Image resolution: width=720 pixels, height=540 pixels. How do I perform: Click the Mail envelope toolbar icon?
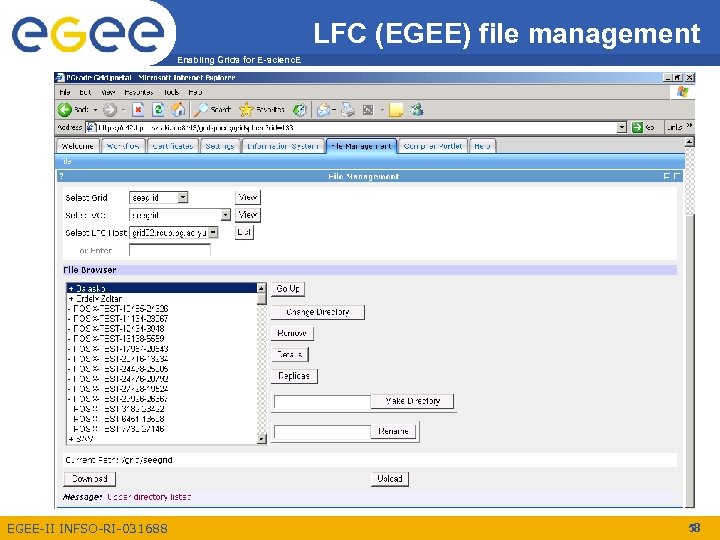coord(323,110)
